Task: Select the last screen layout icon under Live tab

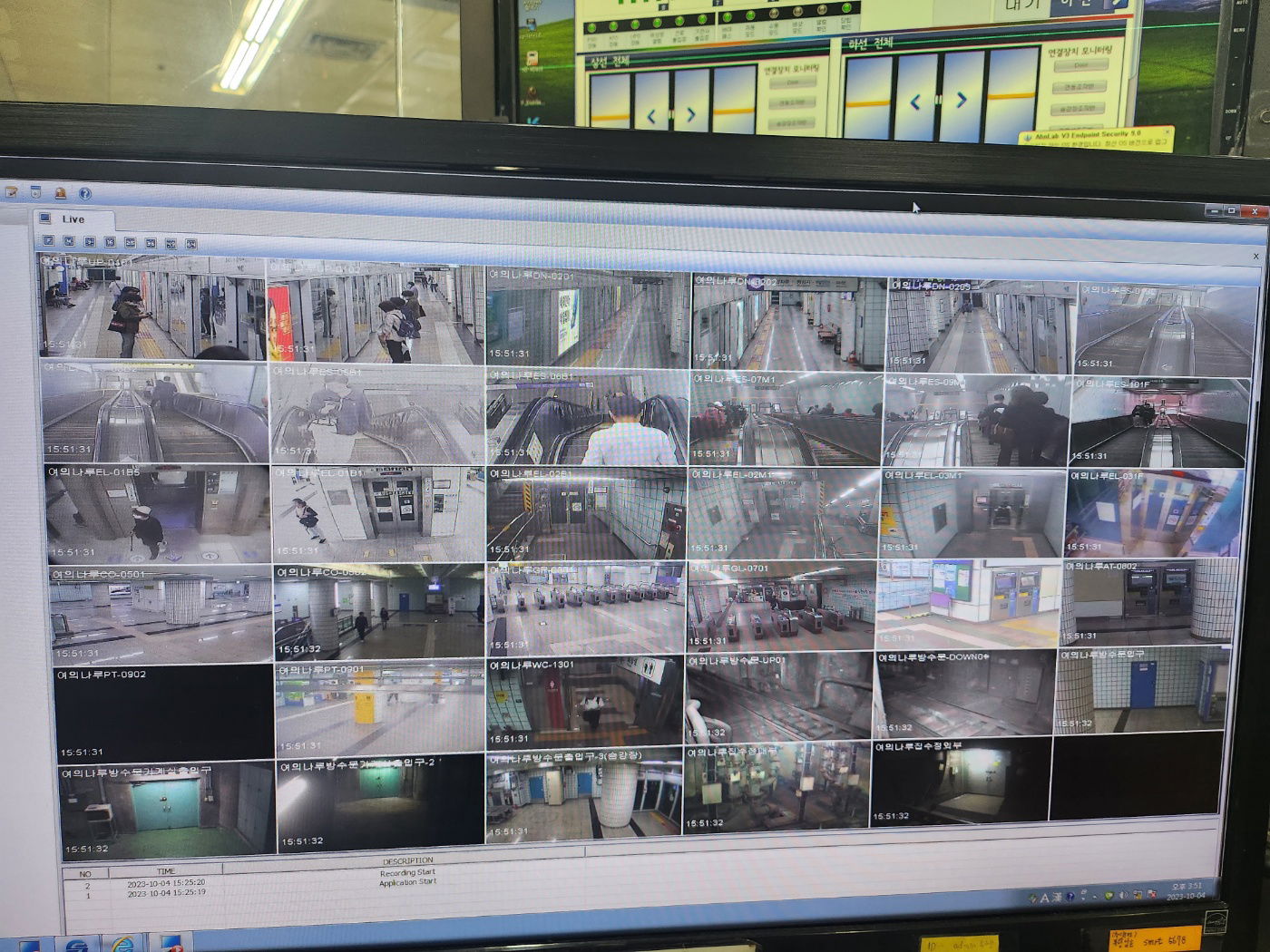Action: click(x=191, y=244)
